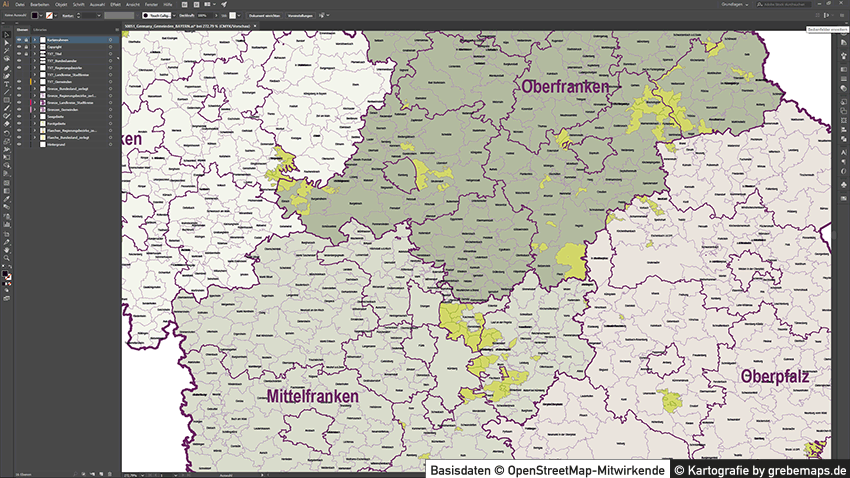This screenshot has height=478, width=850.
Task: Click the Adobe Illustrator Ai logo
Action: pyautogui.click(x=6, y=5)
